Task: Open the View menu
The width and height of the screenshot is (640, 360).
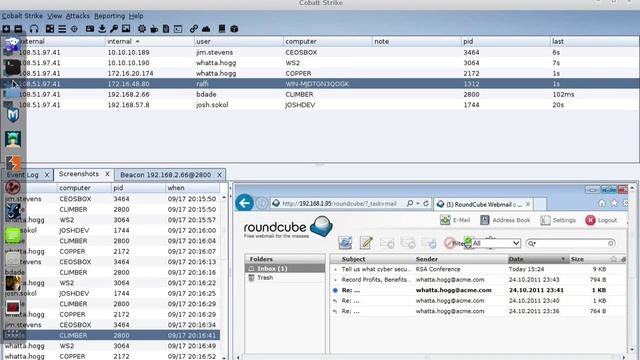Action: tap(54, 16)
